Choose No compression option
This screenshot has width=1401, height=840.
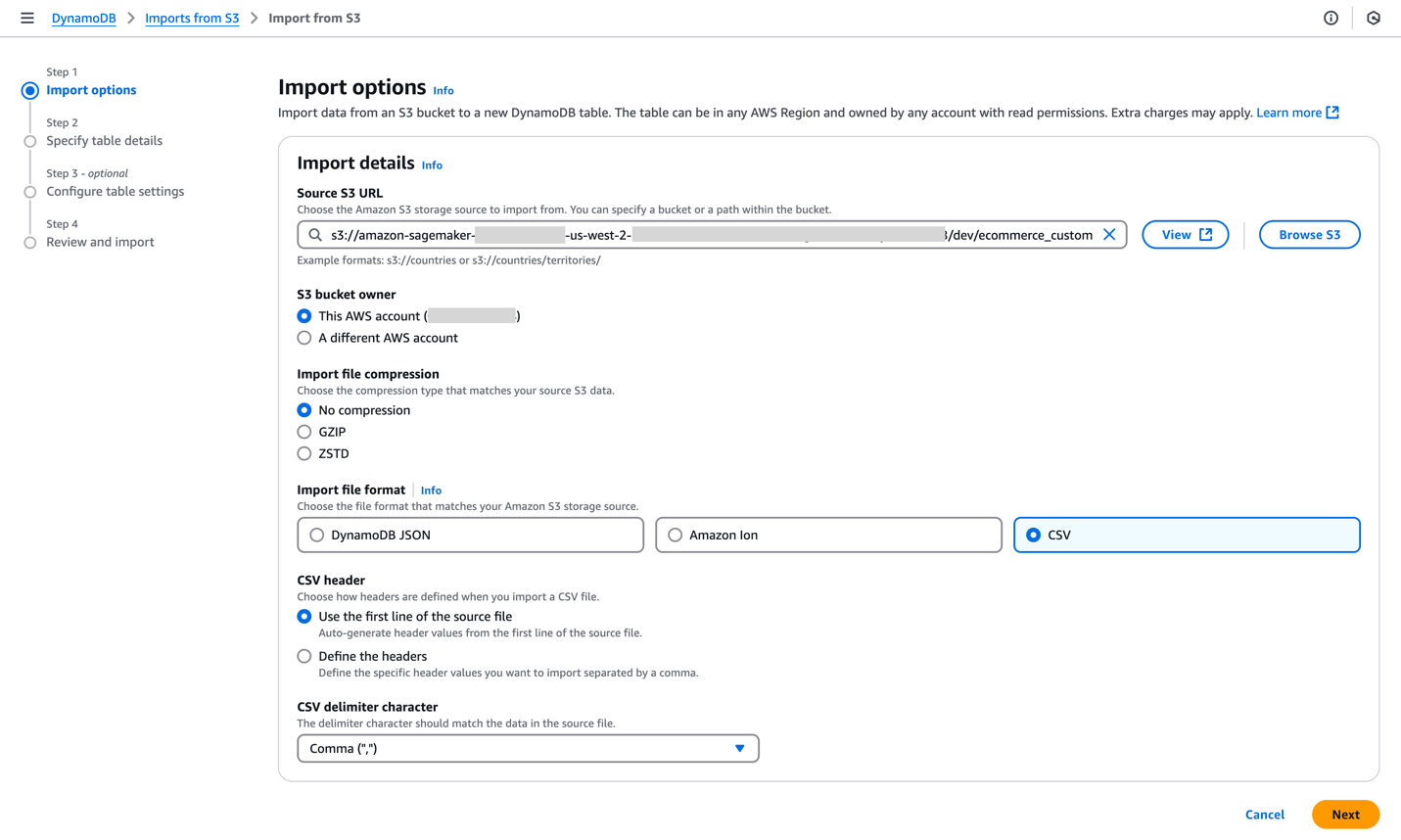coord(304,410)
